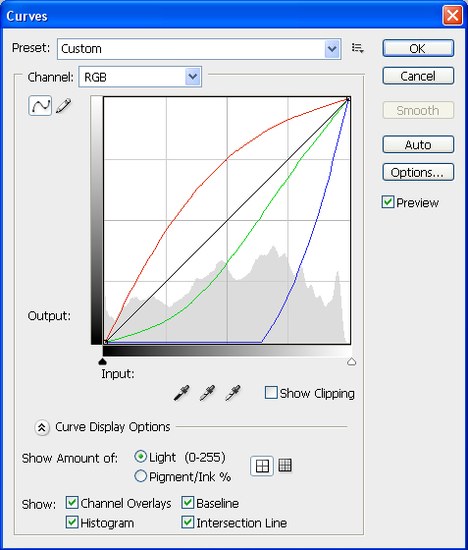Click the Auto button

(x=418, y=144)
